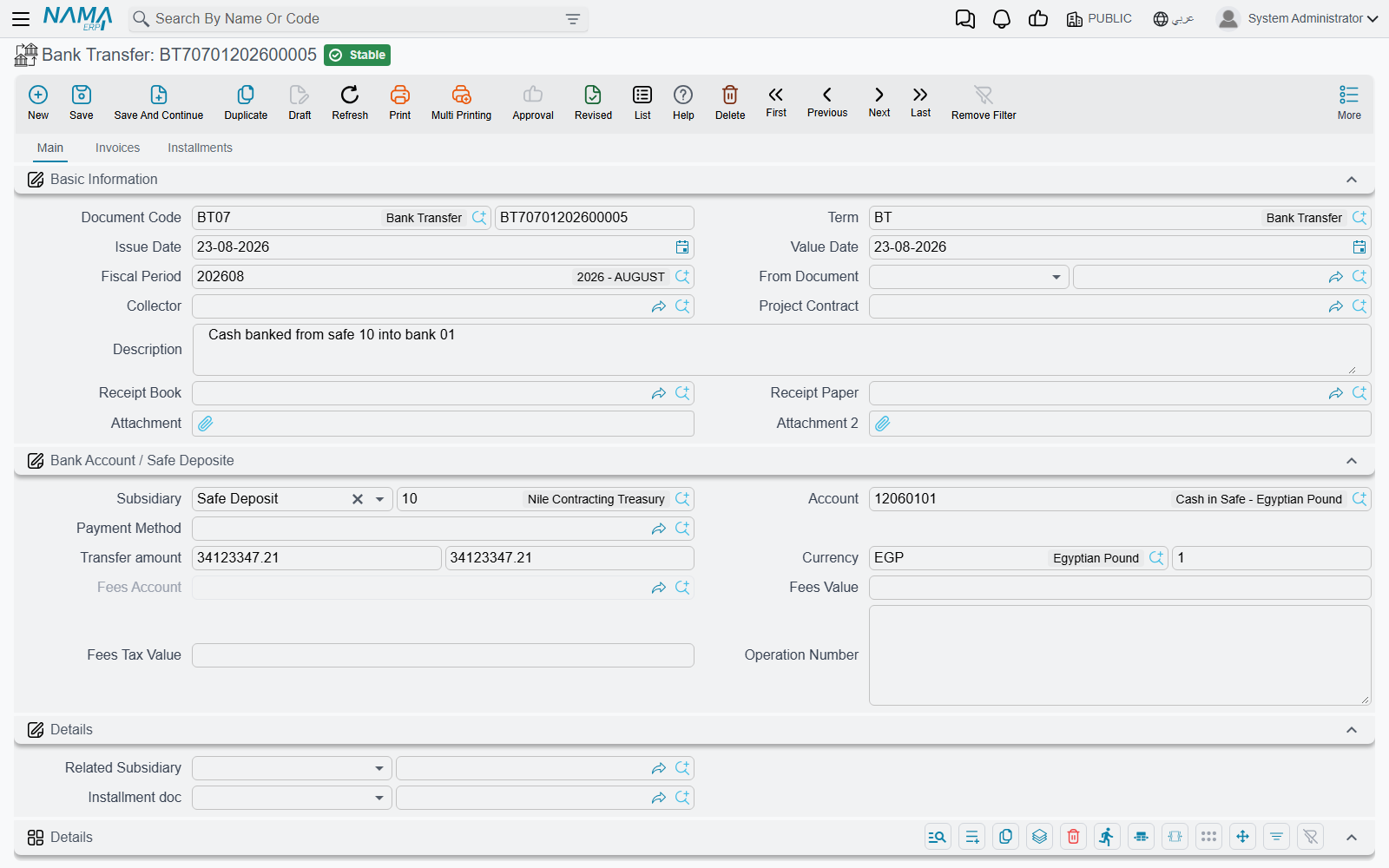Viewport: 1389px width, 868px height.
Task: Duplicate this bank transfer
Action: point(246,102)
